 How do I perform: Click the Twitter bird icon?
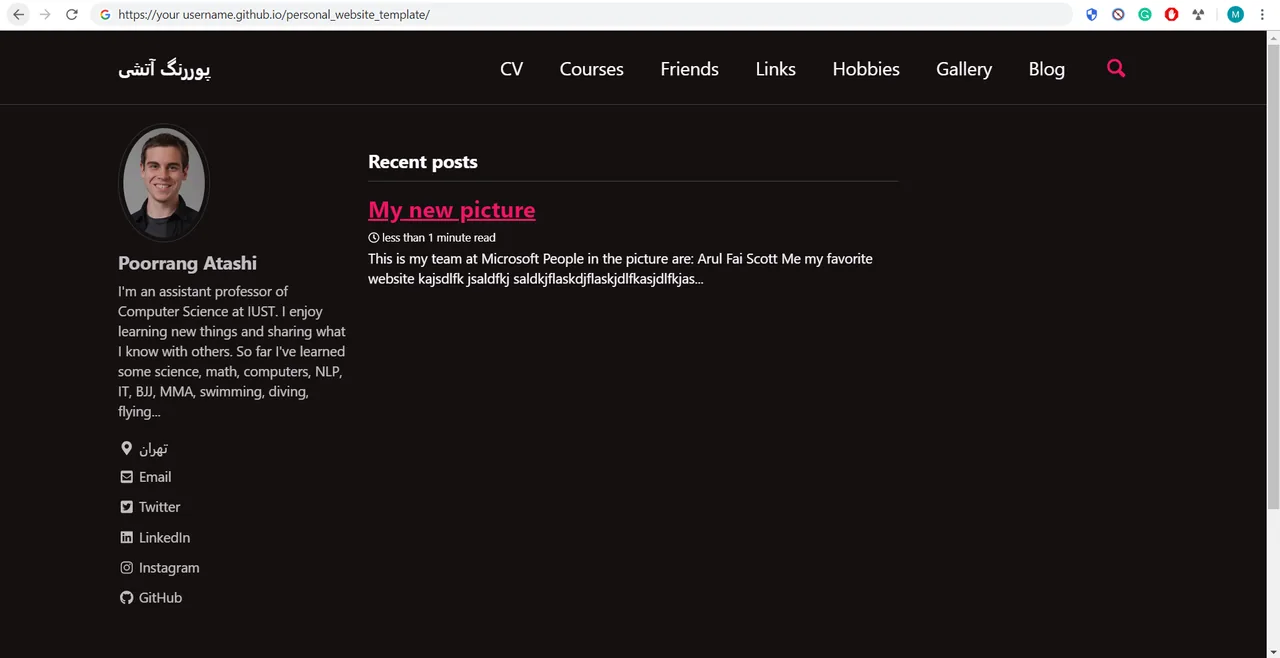[x=126, y=507]
